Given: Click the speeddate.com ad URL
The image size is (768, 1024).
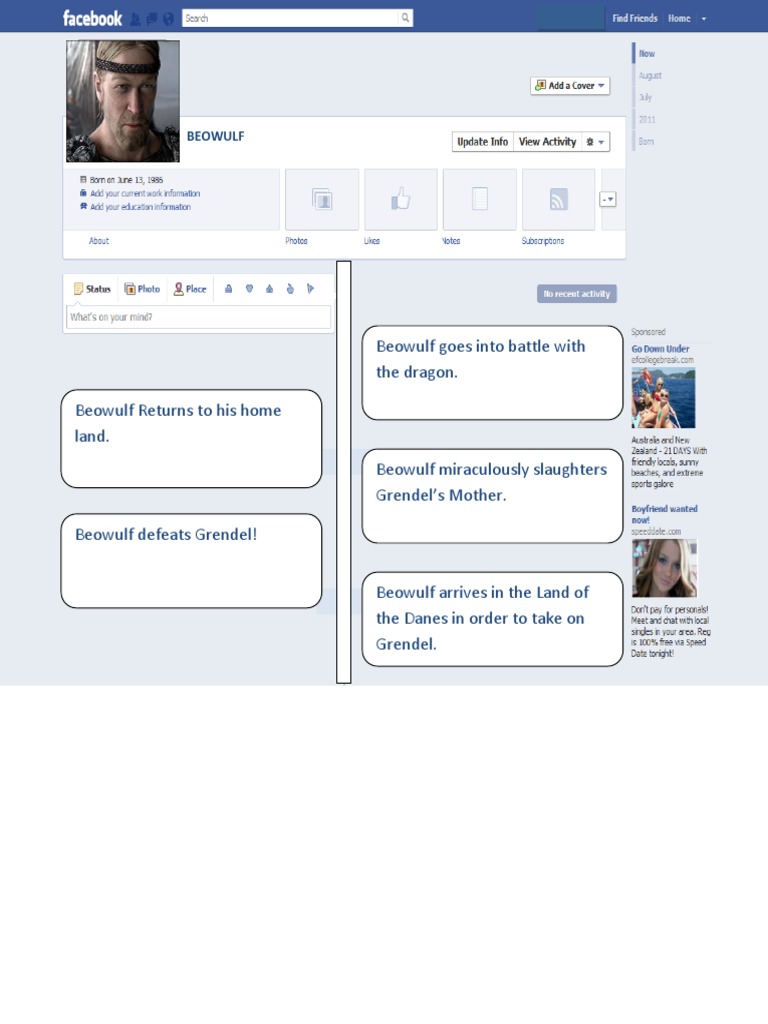Looking at the screenshot, I should click(656, 532).
